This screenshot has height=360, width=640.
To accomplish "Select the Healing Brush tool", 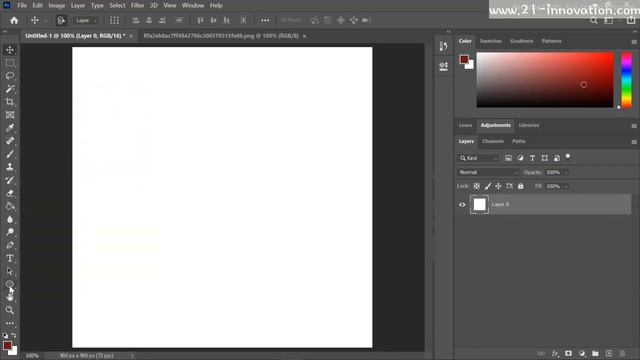I will coord(10,141).
